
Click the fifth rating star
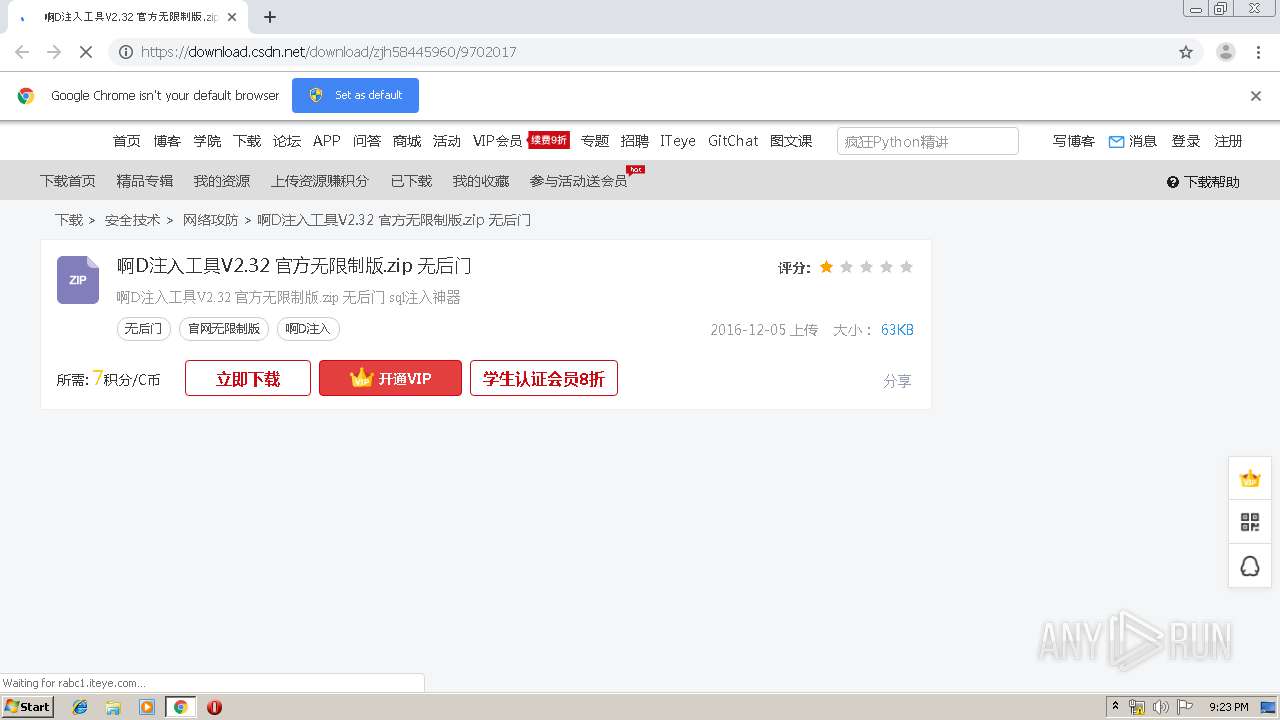pyautogui.click(x=906, y=267)
